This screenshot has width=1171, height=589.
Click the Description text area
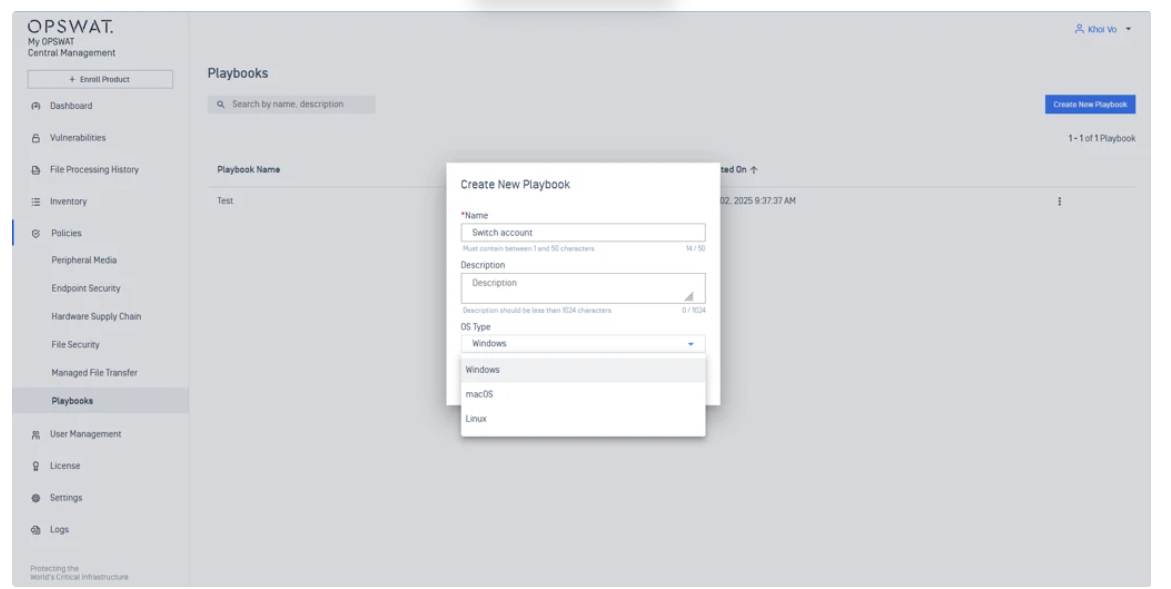coord(583,288)
